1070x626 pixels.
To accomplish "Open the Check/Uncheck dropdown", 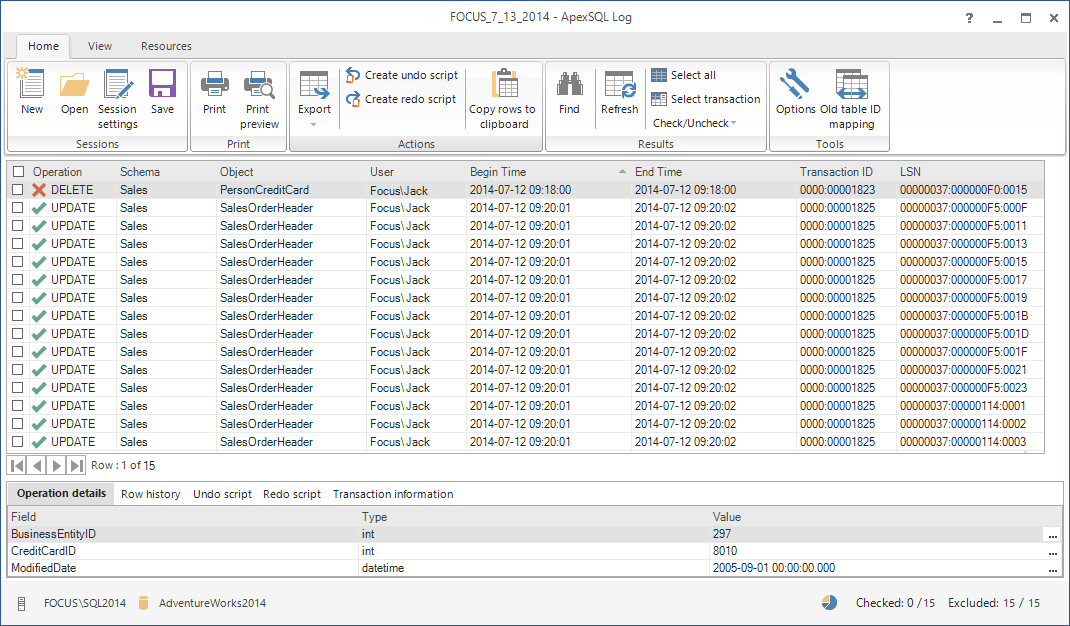I will pyautogui.click(x=694, y=123).
